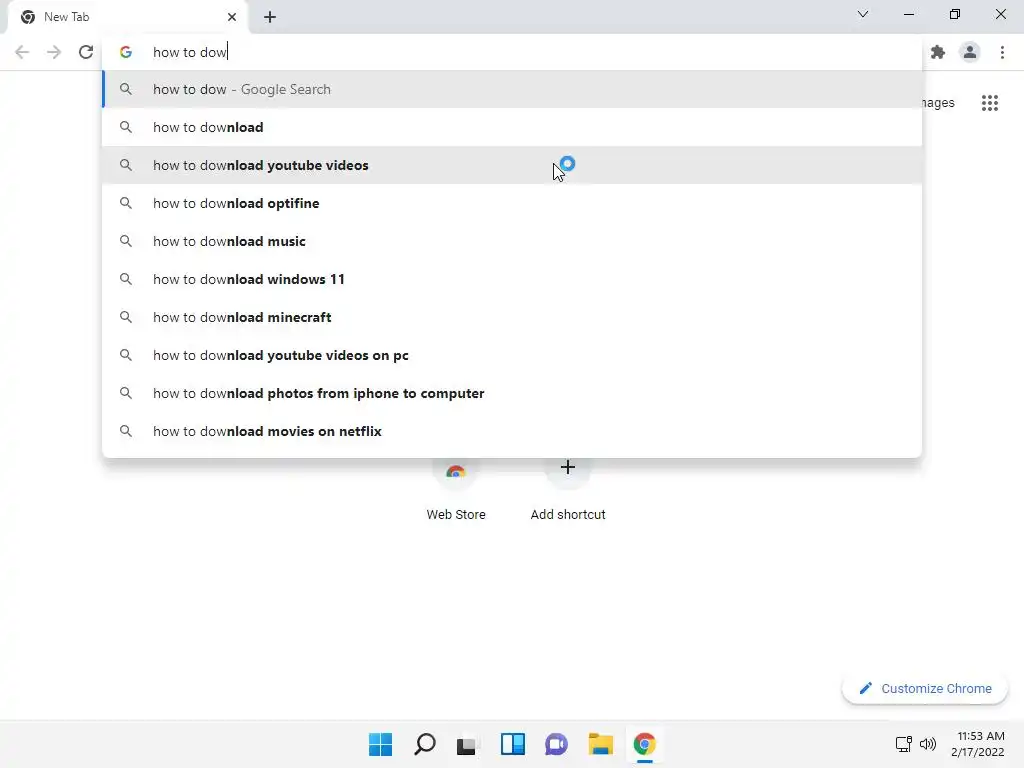
Task: Minimize the Chrome window
Action: [909, 14]
